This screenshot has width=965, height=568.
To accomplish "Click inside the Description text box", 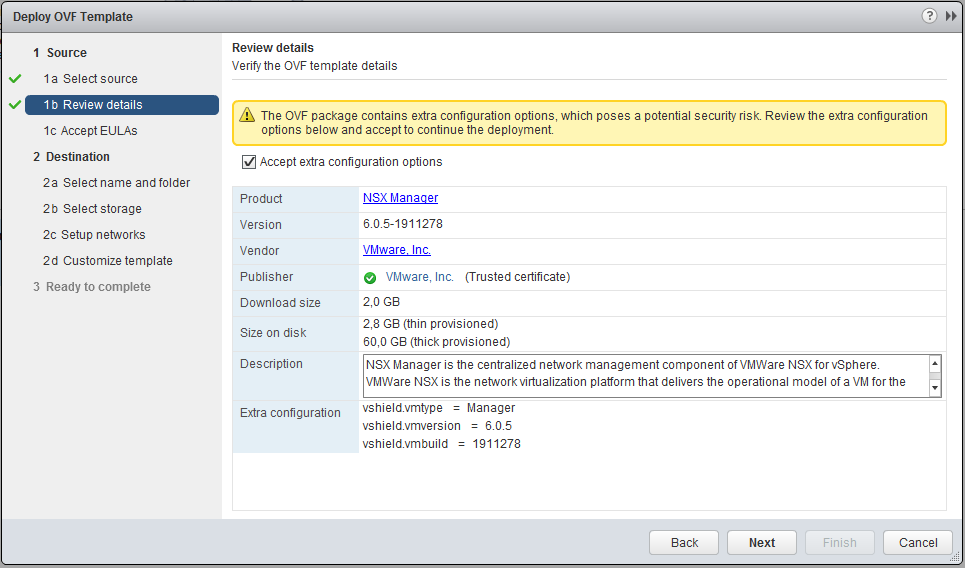I will 640,373.
